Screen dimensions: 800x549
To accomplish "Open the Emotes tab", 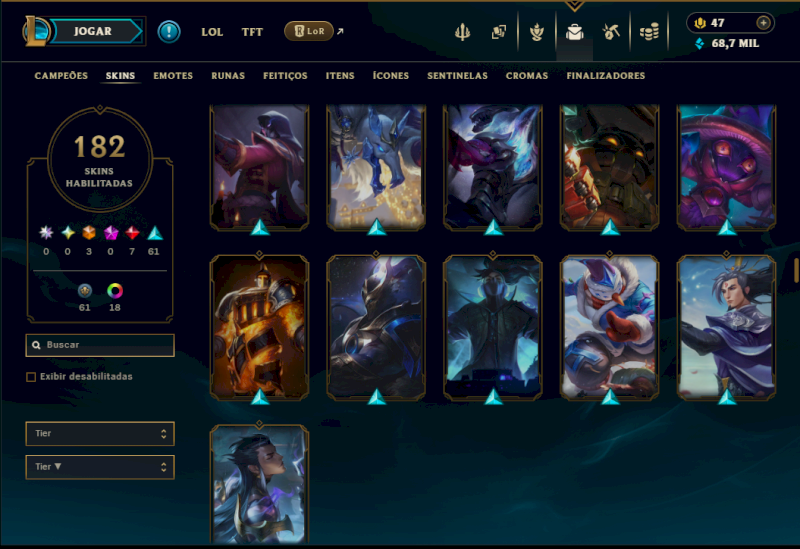I will [x=173, y=76].
